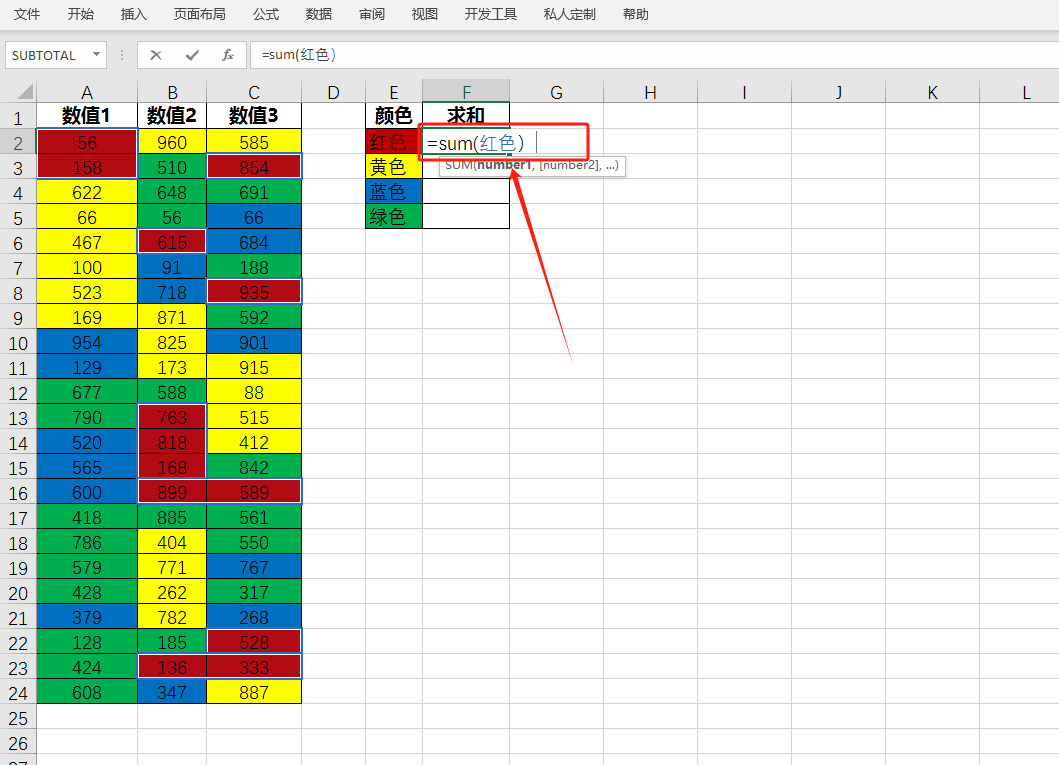The height and width of the screenshot is (765, 1059).
Task: Select blue cell with value 718
Action: (172, 292)
